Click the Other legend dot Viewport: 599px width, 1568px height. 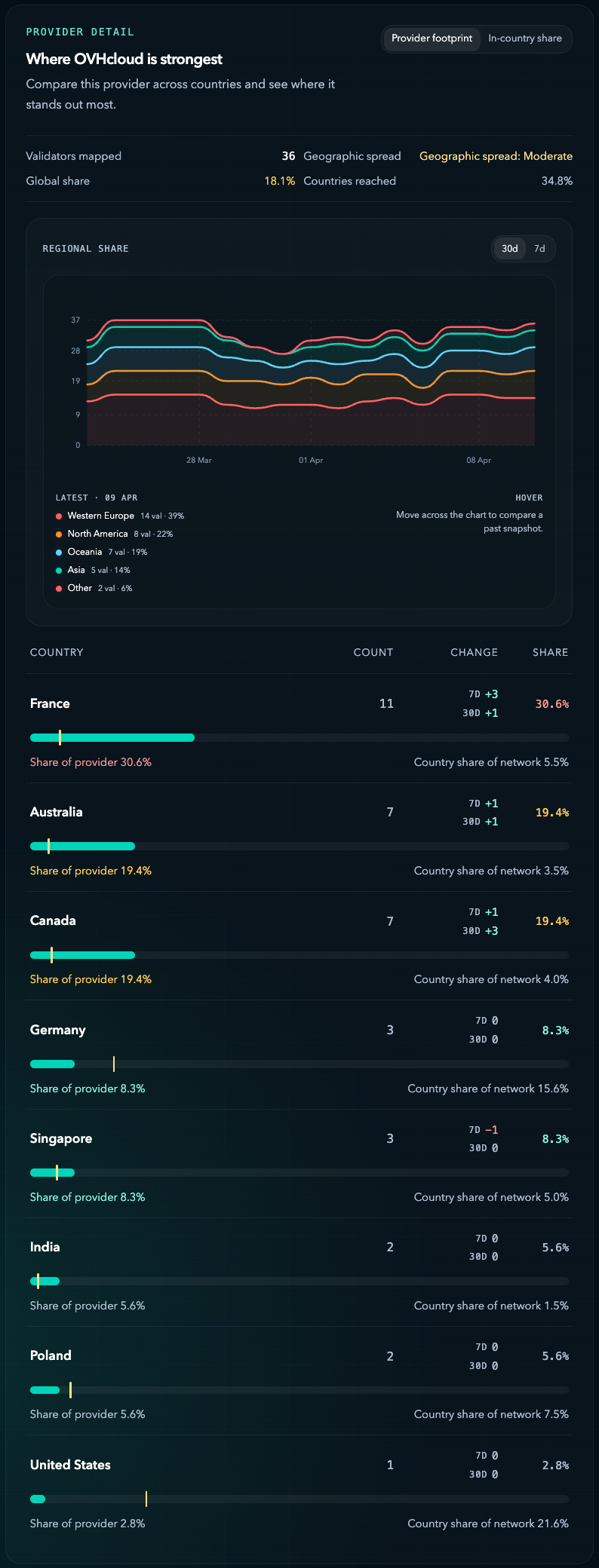pos(59,588)
